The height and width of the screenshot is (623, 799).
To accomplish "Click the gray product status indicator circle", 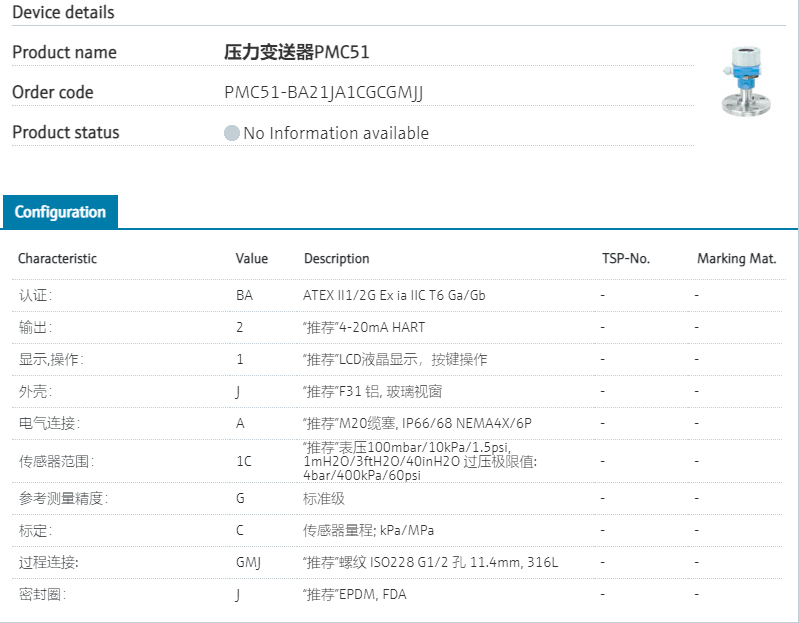I will 232,133.
